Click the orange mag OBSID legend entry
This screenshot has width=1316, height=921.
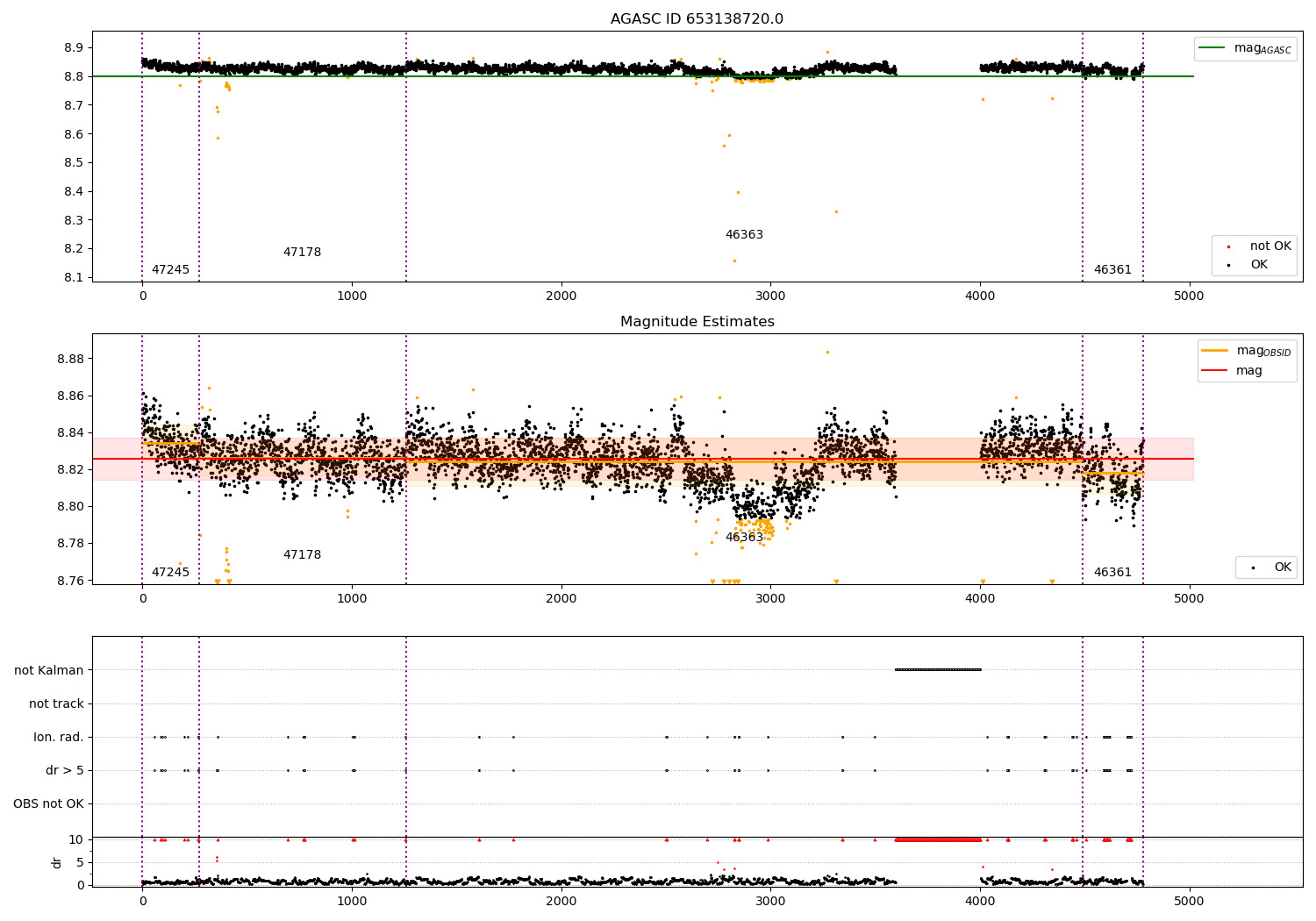(1247, 351)
